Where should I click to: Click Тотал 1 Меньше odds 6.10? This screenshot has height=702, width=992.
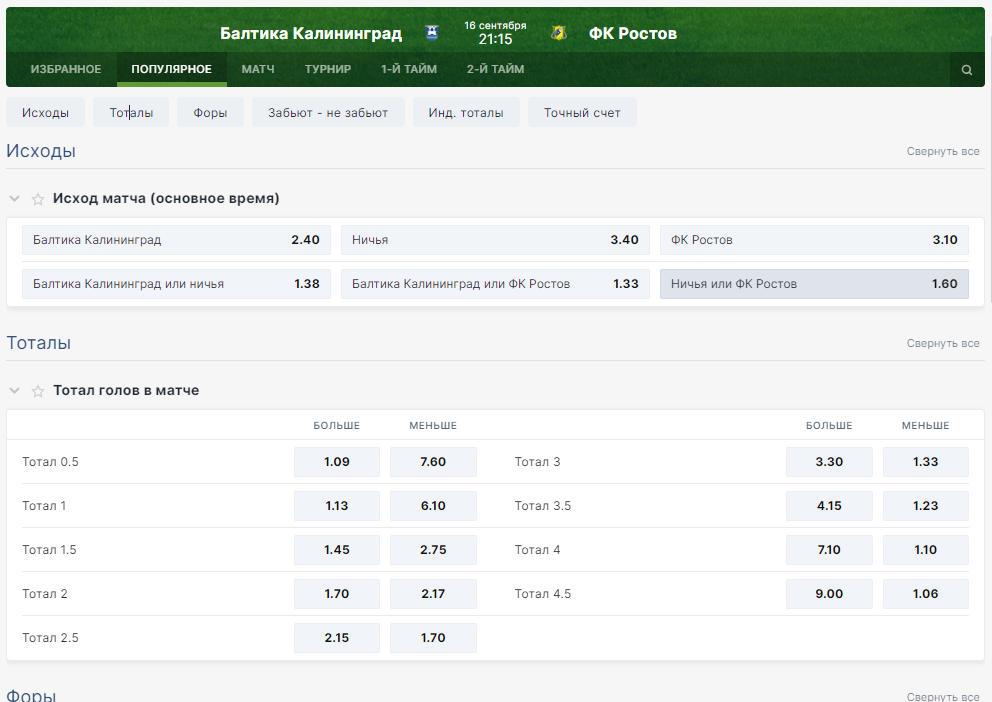(x=433, y=506)
